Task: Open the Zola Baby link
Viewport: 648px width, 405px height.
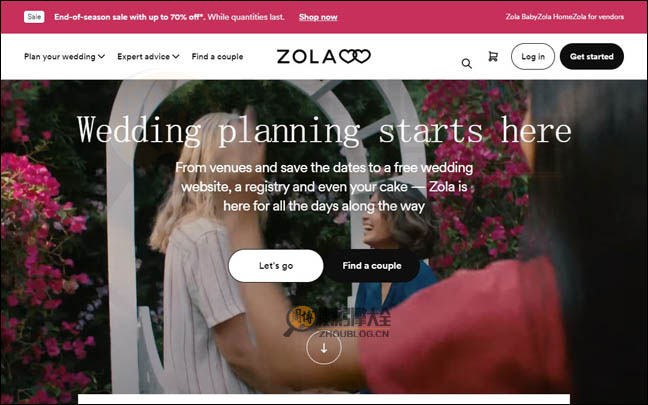Action: [521, 17]
